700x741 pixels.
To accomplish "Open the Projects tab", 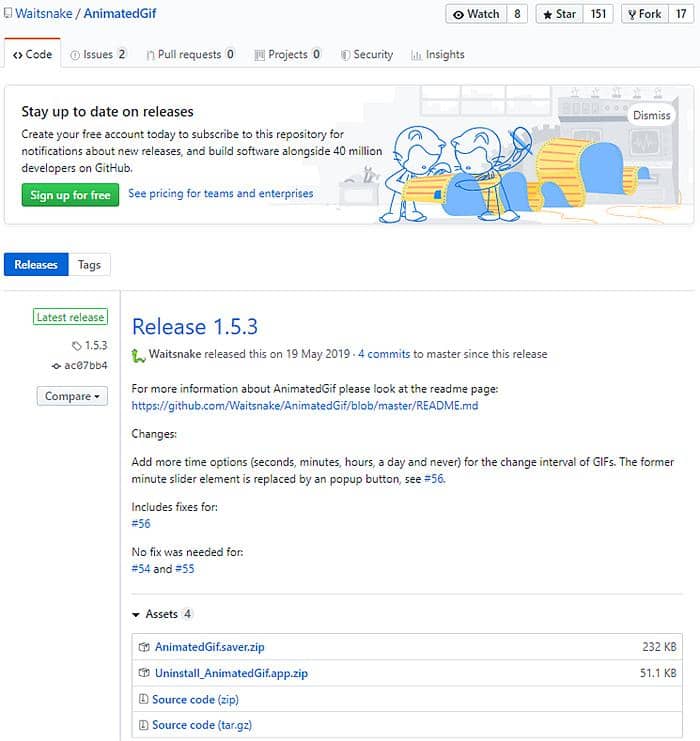I will 287,54.
